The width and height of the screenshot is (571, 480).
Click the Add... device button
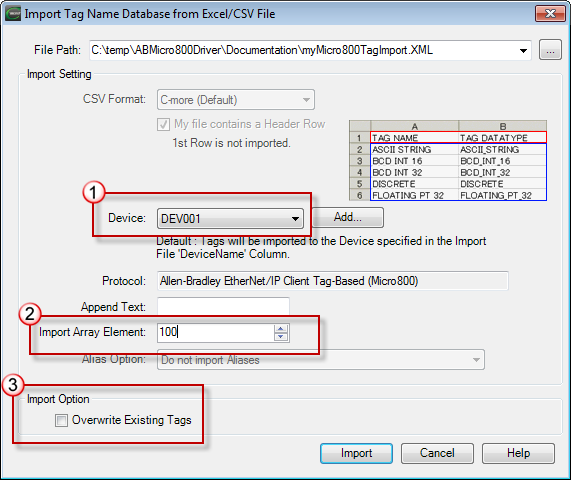[347, 217]
